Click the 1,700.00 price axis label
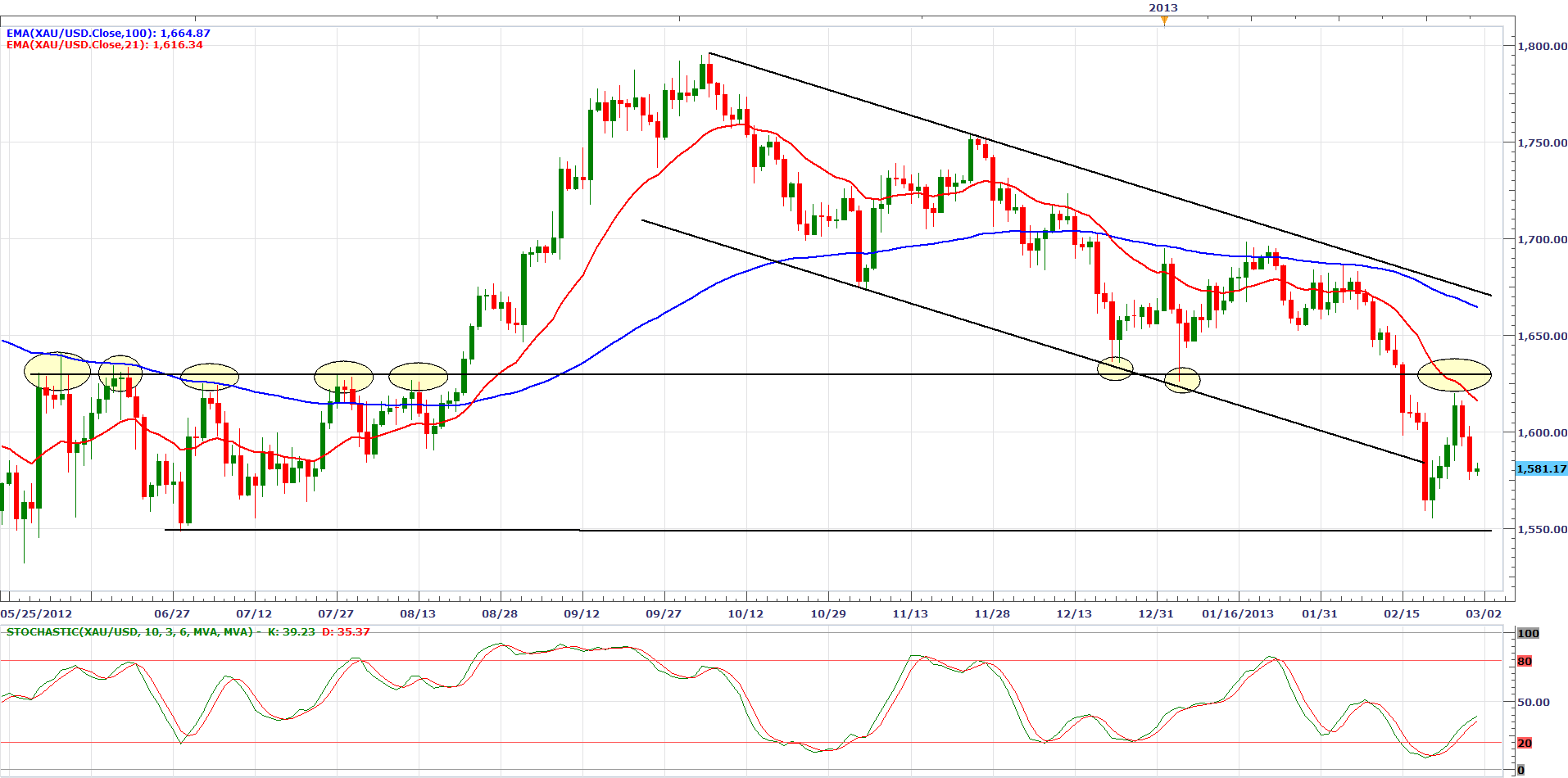The width and height of the screenshot is (1568, 778). (x=1542, y=240)
